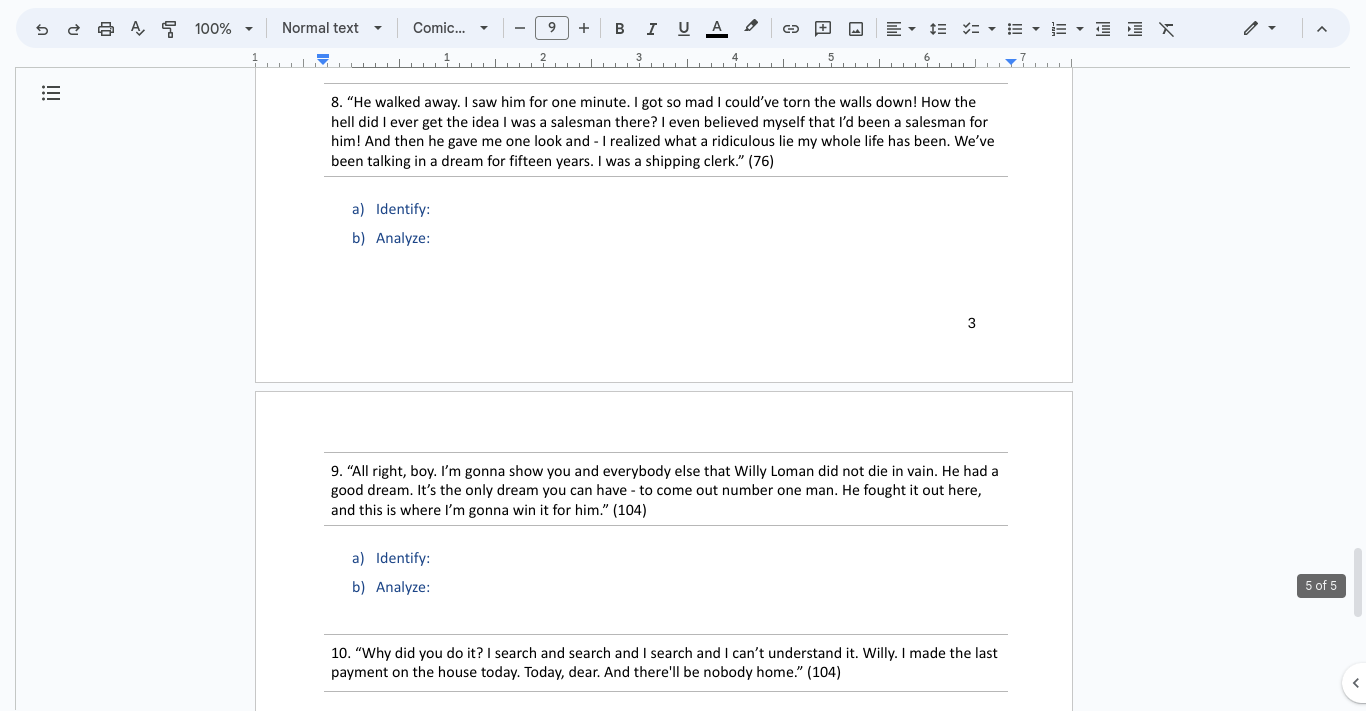Insert an image

point(856,29)
